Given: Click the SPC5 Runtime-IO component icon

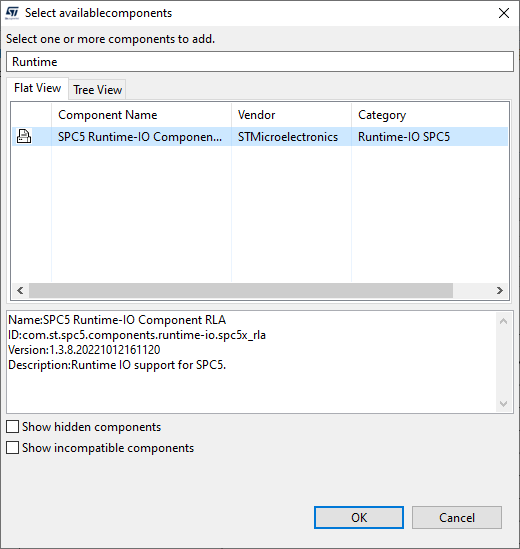Looking at the screenshot, I should (24, 136).
